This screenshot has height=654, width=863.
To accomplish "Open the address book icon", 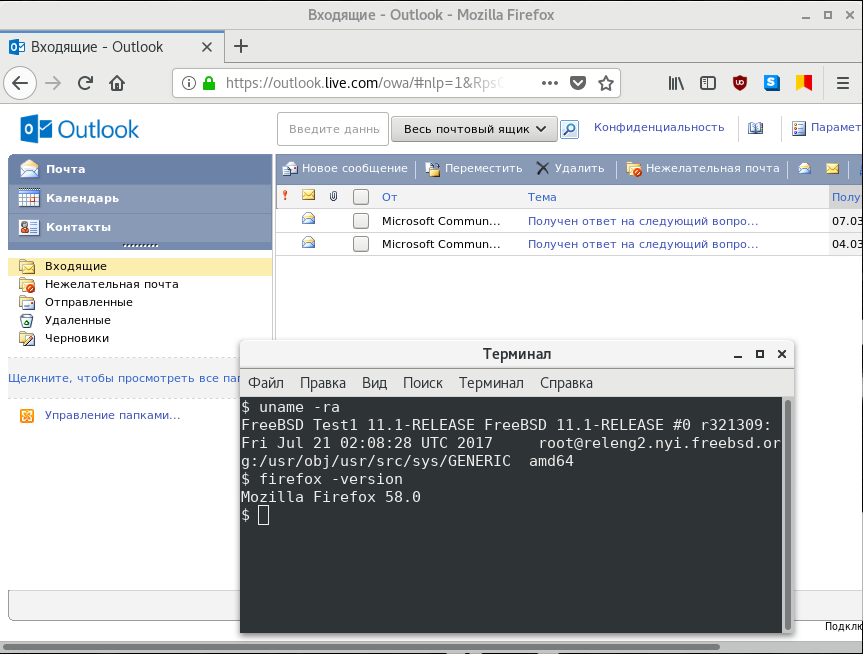I will (x=756, y=128).
